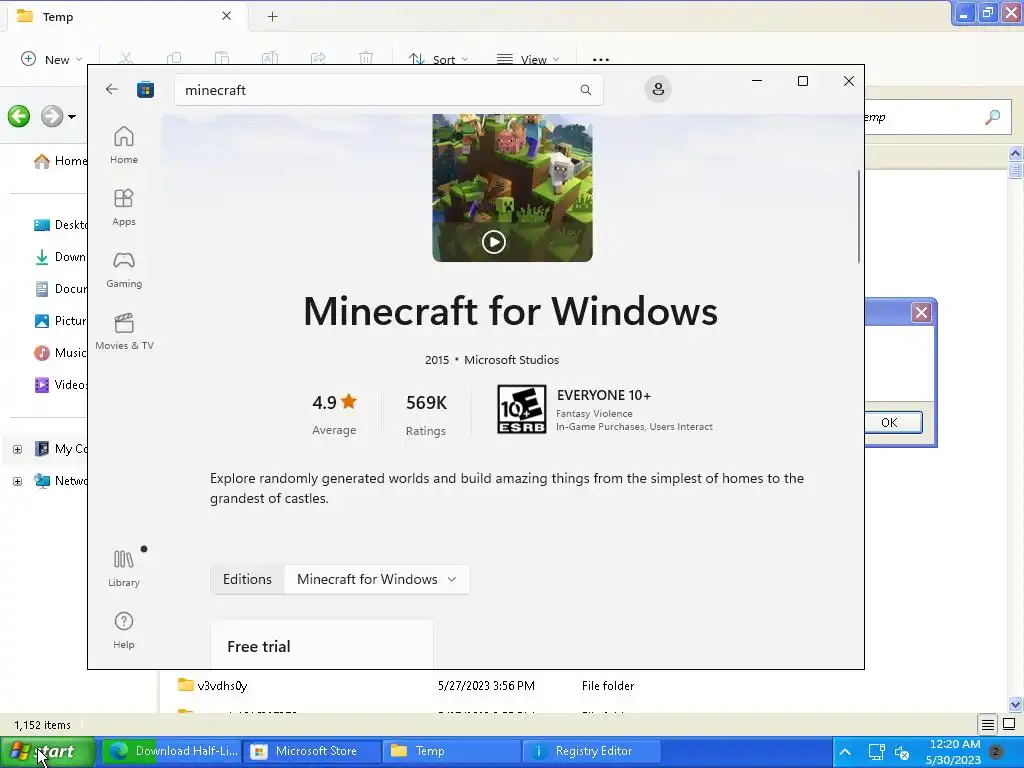Click the Explorer search magnifier icon
Screen dimensions: 1024x768
point(993,117)
